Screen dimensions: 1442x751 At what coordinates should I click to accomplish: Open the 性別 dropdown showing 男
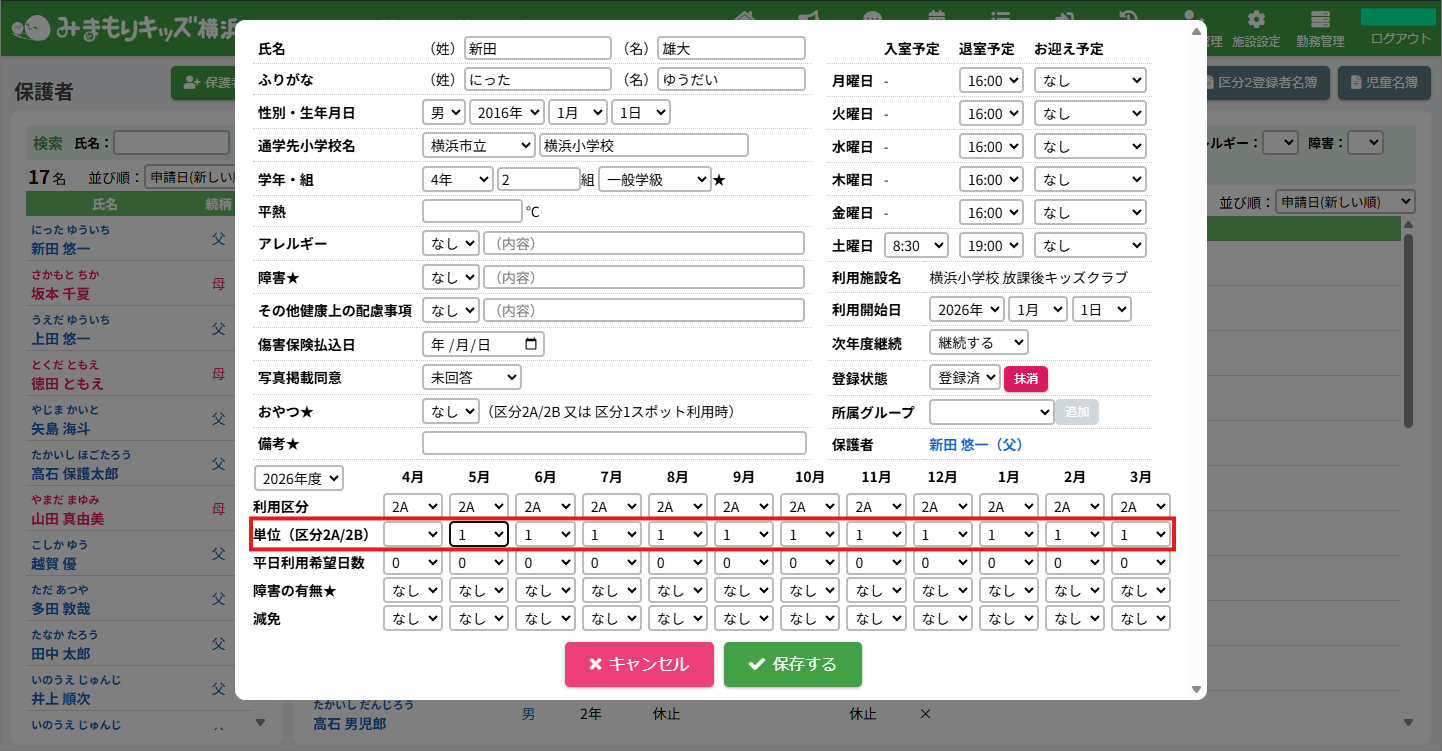[x=443, y=113]
